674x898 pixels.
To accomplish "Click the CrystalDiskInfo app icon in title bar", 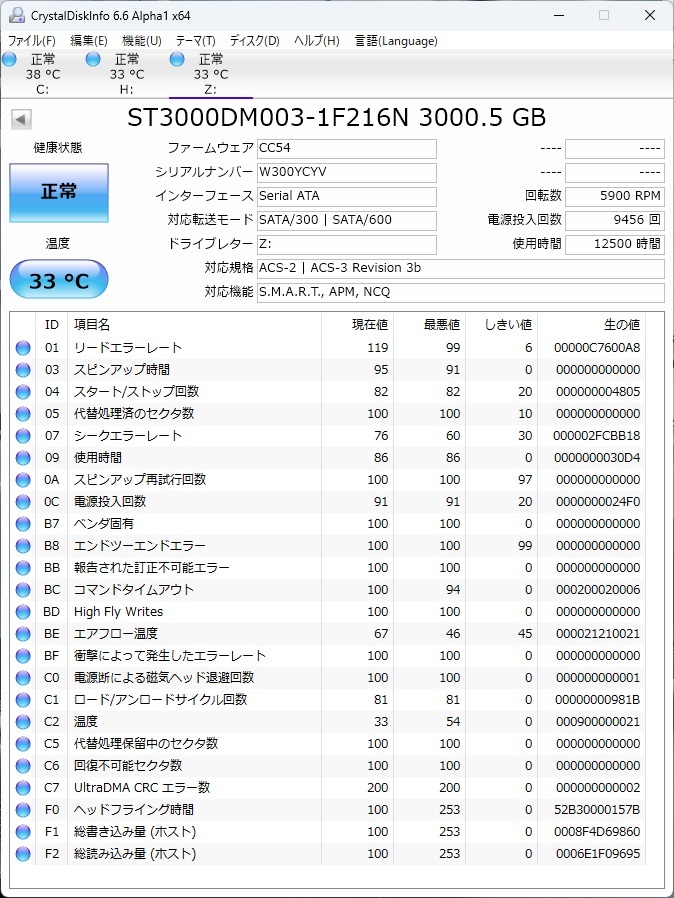I will [x=16, y=15].
